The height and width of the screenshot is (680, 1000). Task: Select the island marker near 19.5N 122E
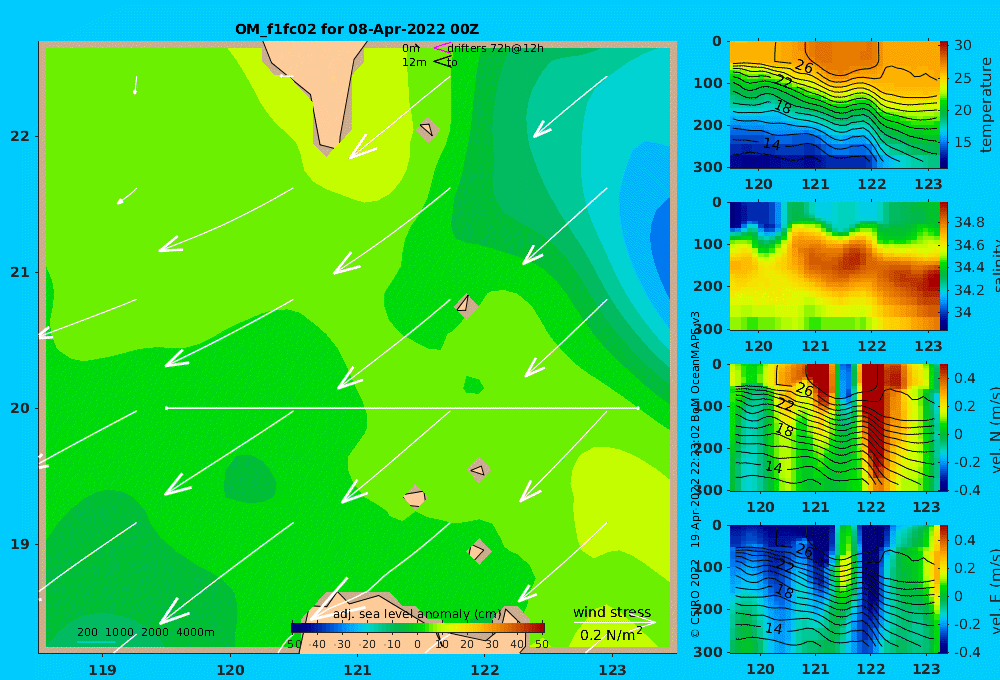(x=478, y=470)
